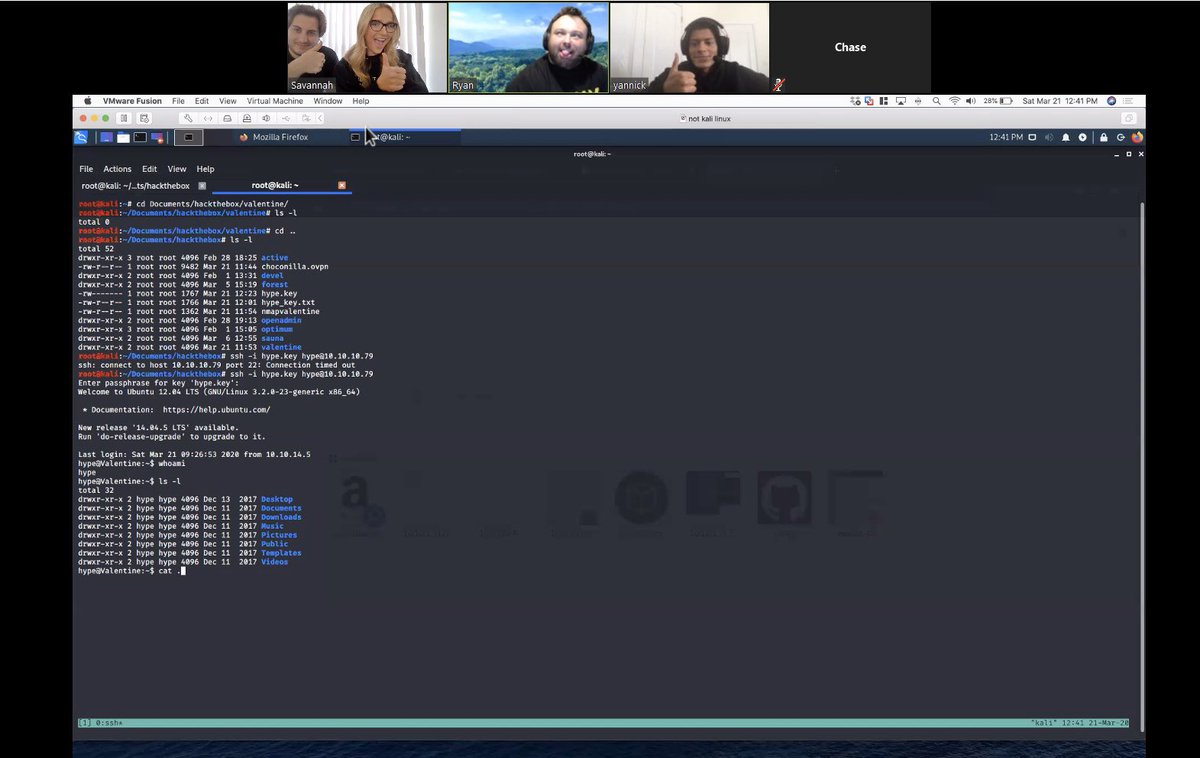Screen dimensions: 1200x758
Task: Click the show desktop icon in Kali panel
Action: click(x=106, y=137)
